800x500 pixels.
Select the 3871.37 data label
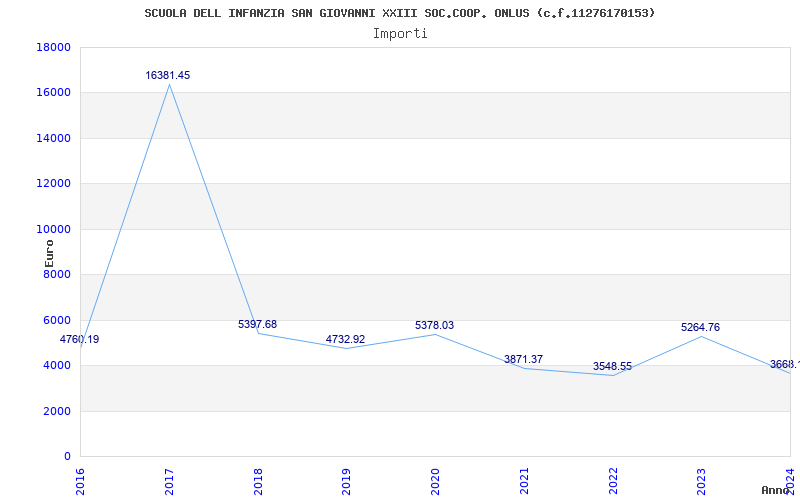pyautogui.click(x=523, y=359)
